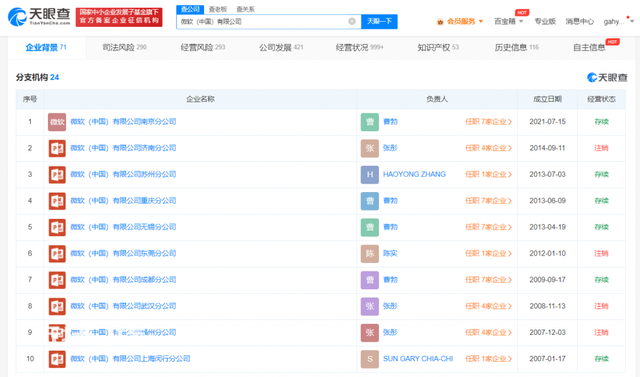640x377 pixels.
Task: Open 任职 7家企业 link in row 1
Action: (488, 122)
